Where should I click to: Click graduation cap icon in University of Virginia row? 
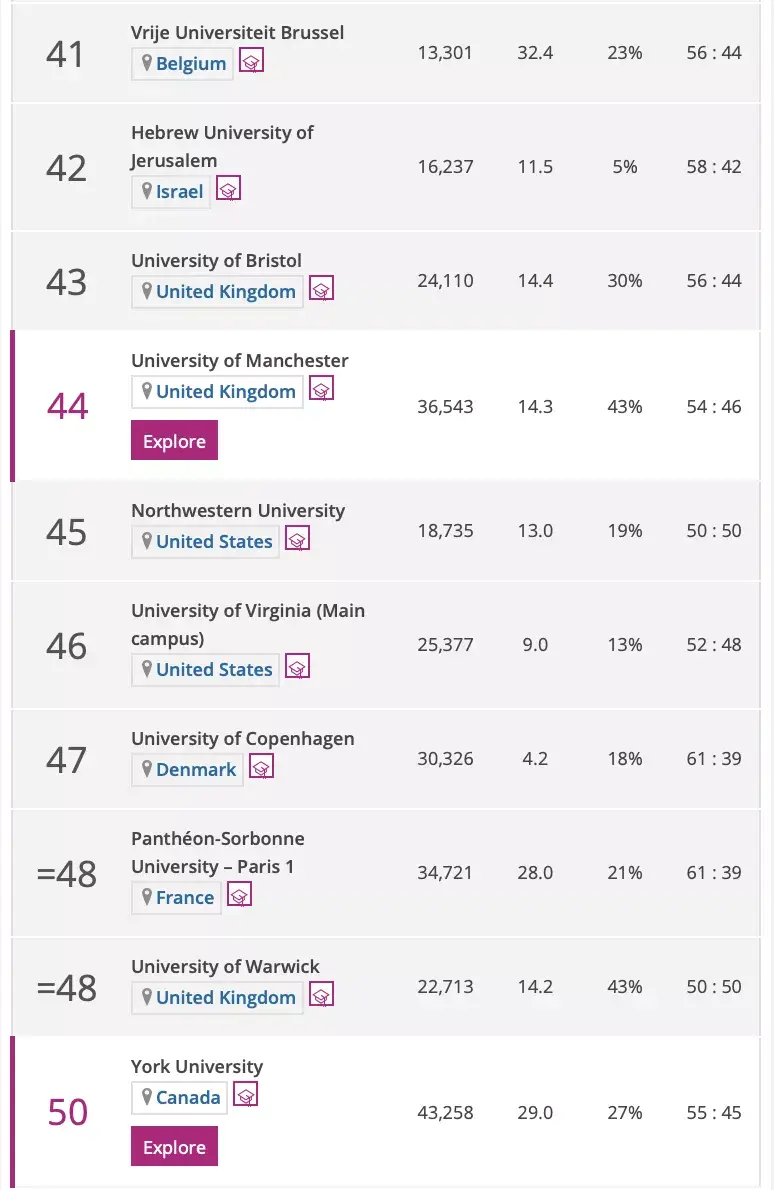(x=297, y=668)
